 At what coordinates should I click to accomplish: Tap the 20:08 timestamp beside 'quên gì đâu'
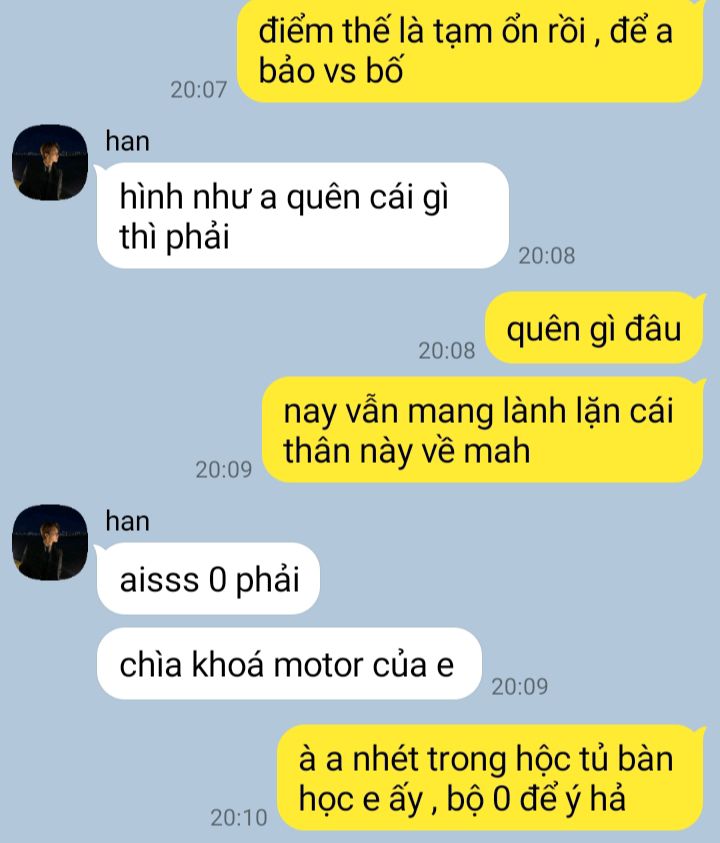click(447, 351)
